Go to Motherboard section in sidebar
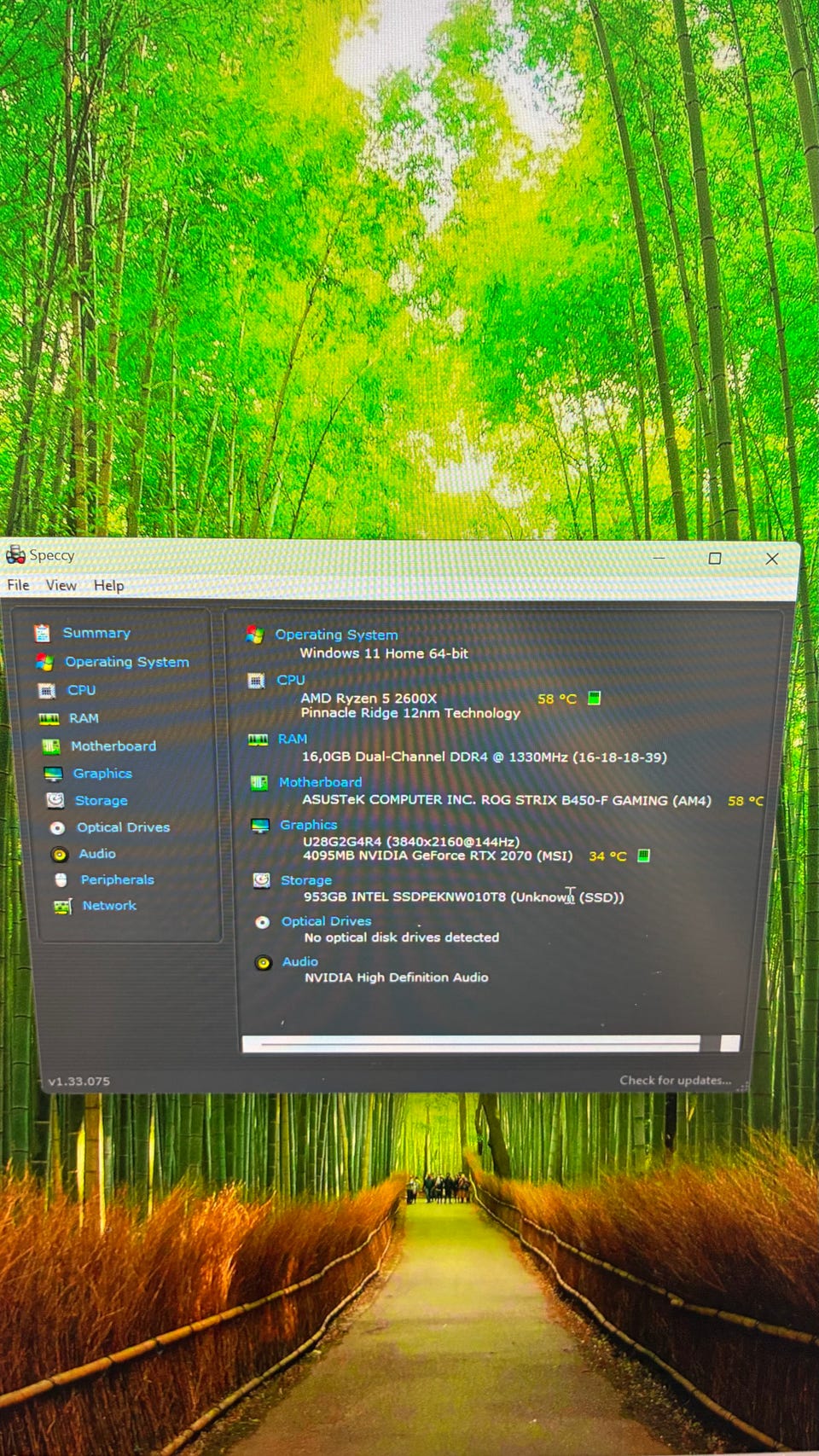Viewport: 819px width, 1456px height. 113,745
